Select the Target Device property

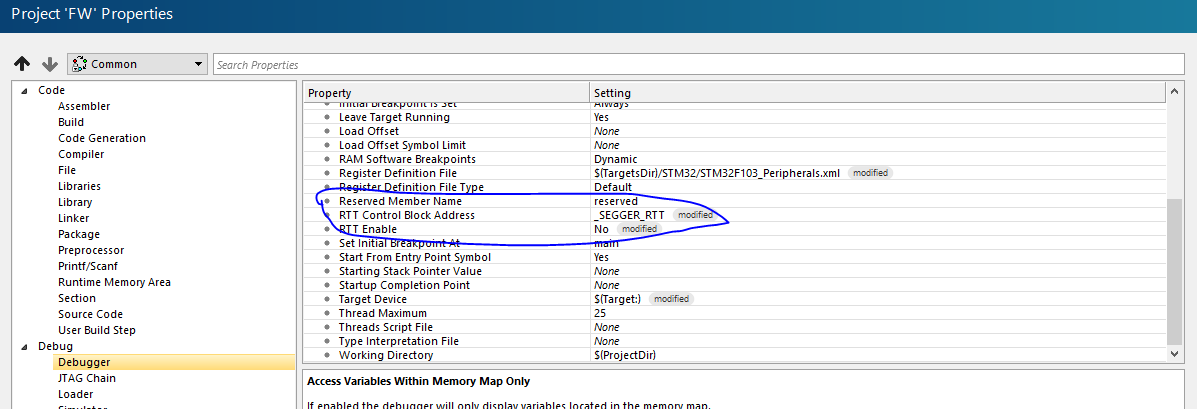[373, 299]
